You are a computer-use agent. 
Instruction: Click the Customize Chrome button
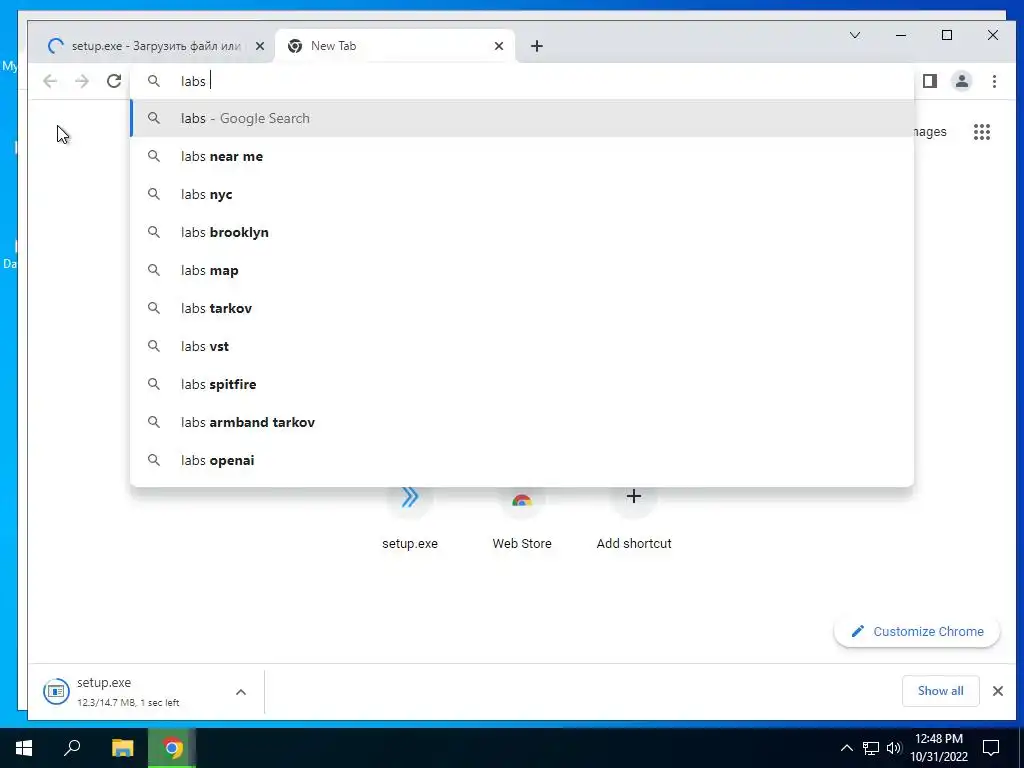(917, 632)
